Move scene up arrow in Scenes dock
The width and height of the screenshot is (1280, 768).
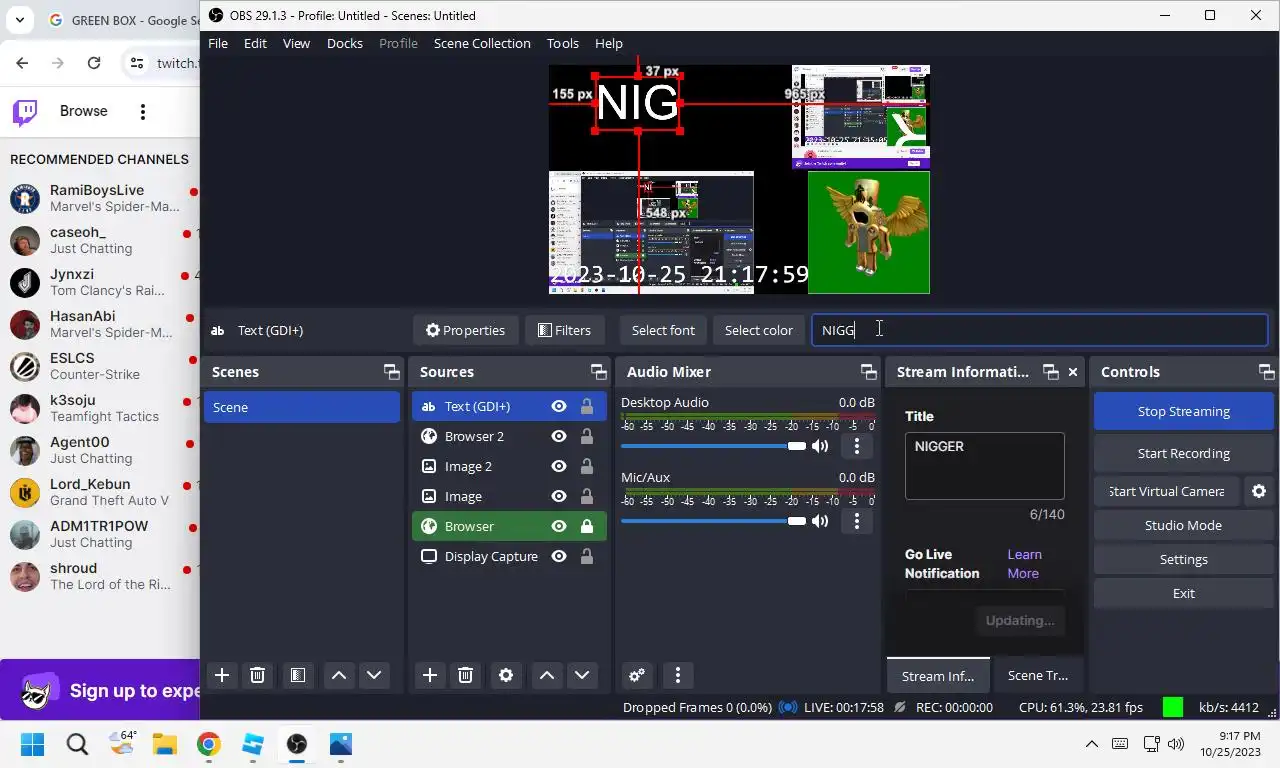coord(339,675)
